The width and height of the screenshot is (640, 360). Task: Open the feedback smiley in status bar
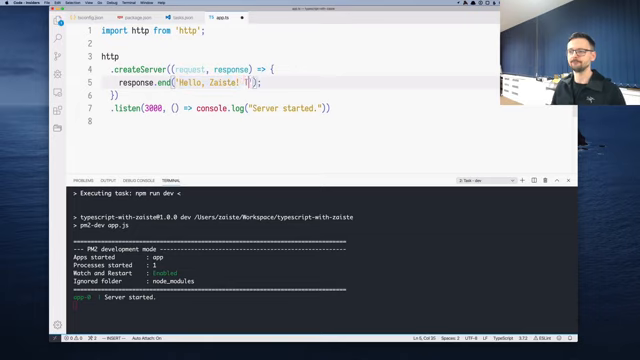tap(559, 338)
